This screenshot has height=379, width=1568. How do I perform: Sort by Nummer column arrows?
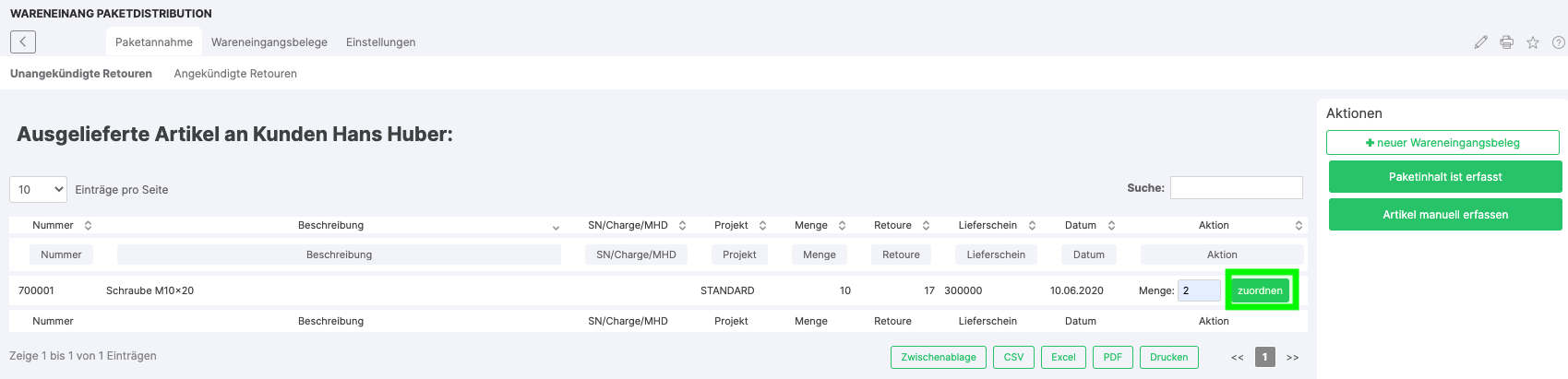click(88, 225)
